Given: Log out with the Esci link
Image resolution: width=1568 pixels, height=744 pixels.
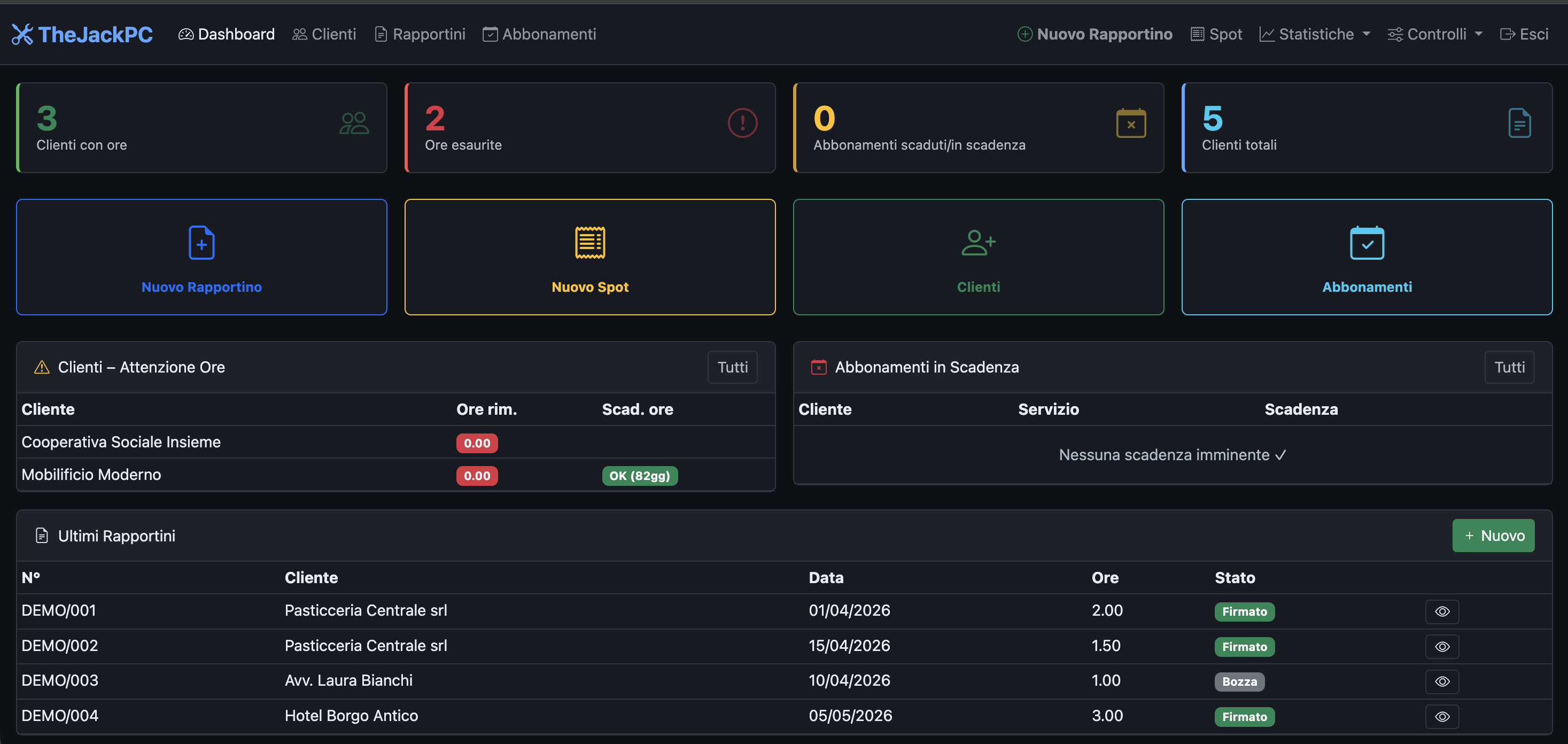Looking at the screenshot, I should click(1524, 34).
